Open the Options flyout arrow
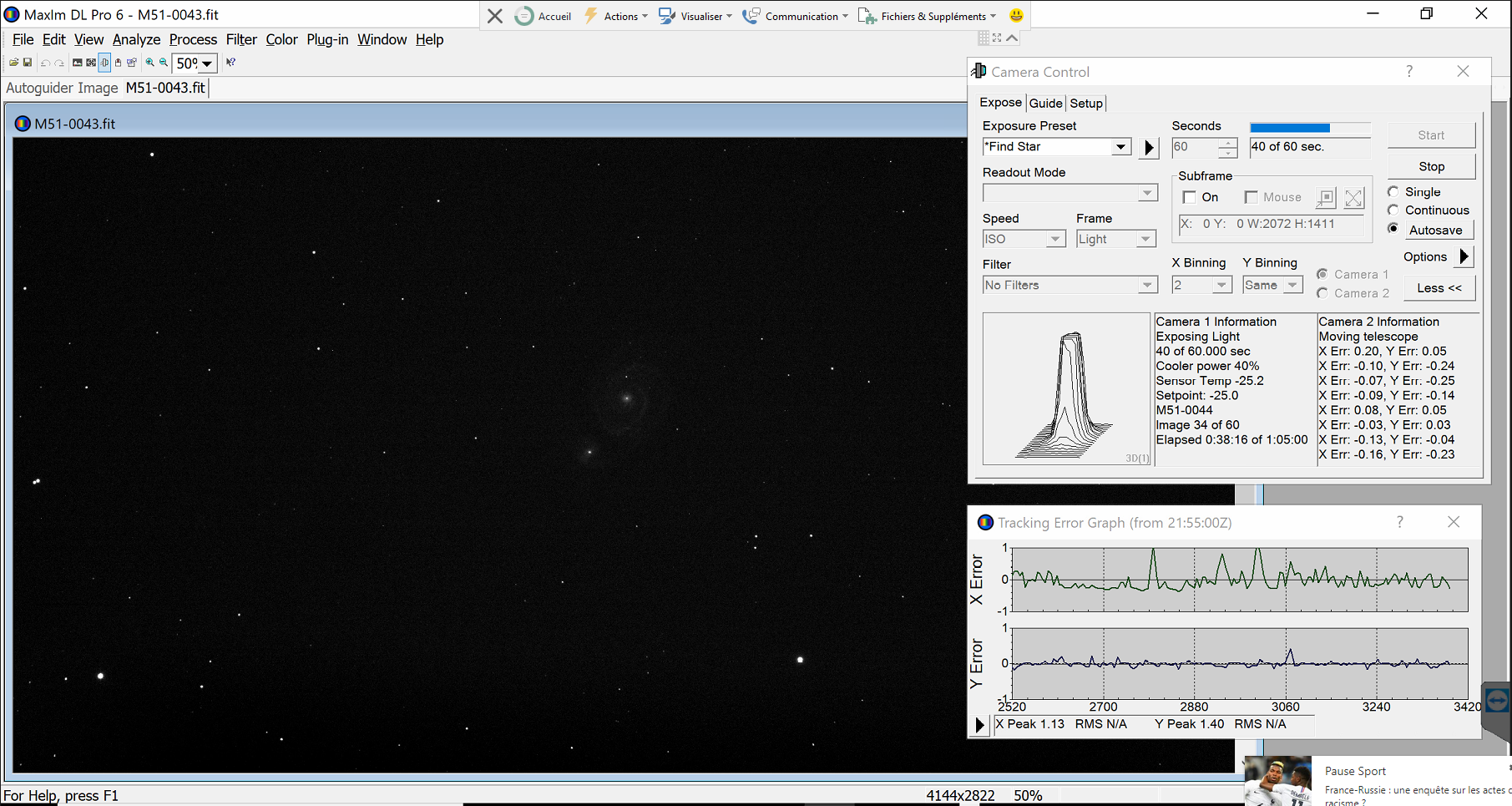This screenshot has height=806, width=1512. 1464,257
